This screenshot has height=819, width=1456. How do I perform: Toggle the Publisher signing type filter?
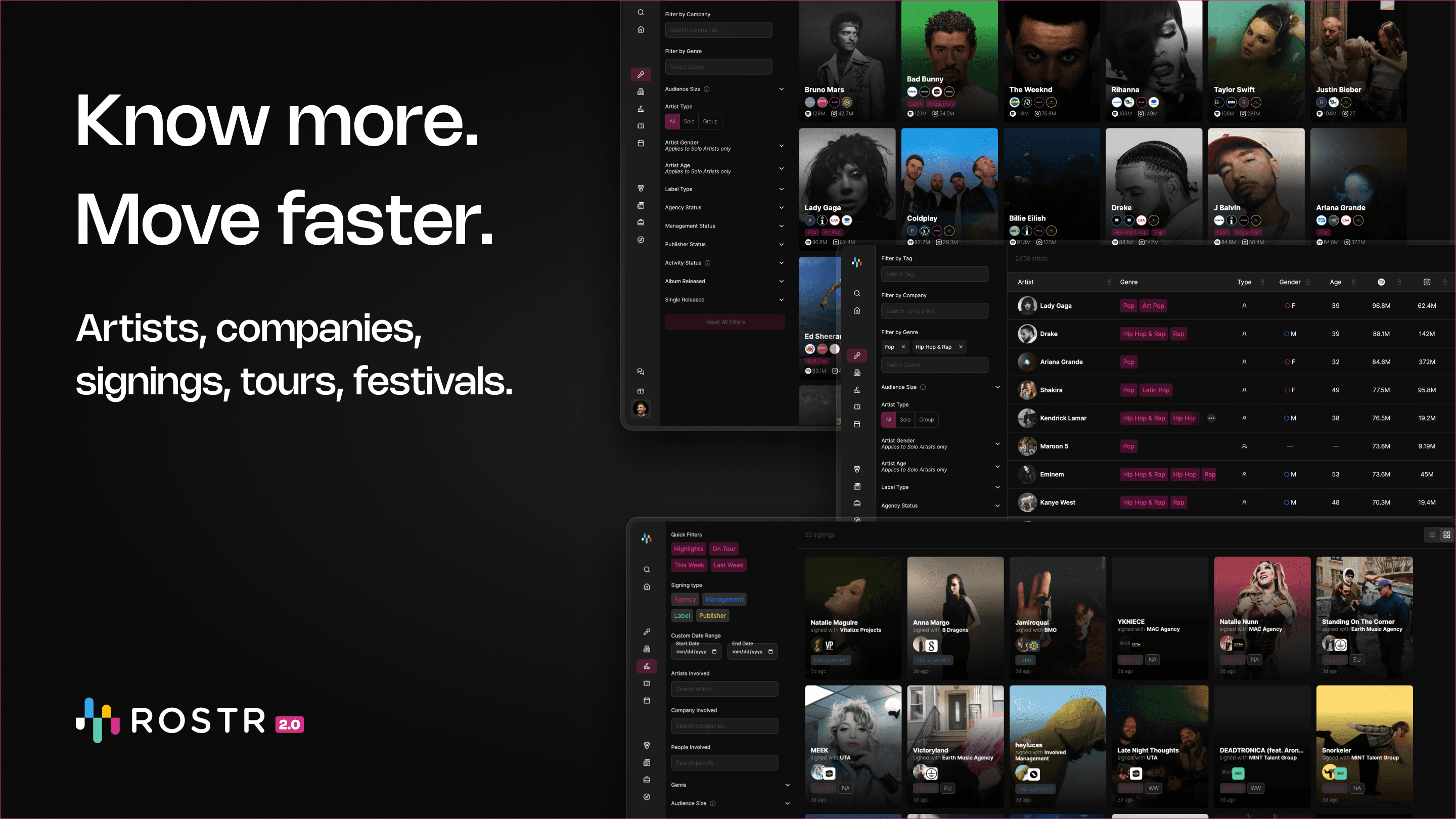[x=712, y=616]
